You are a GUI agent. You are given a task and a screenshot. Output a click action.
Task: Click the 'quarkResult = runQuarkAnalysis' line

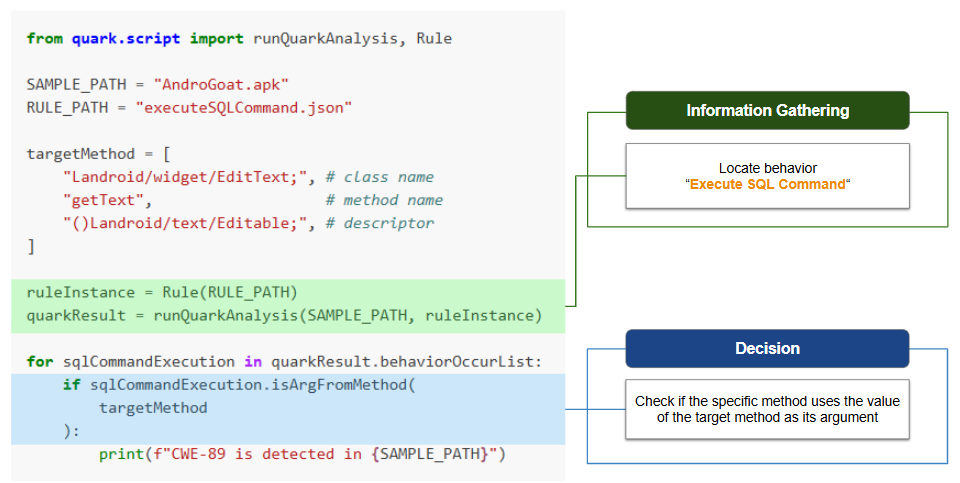pos(285,316)
